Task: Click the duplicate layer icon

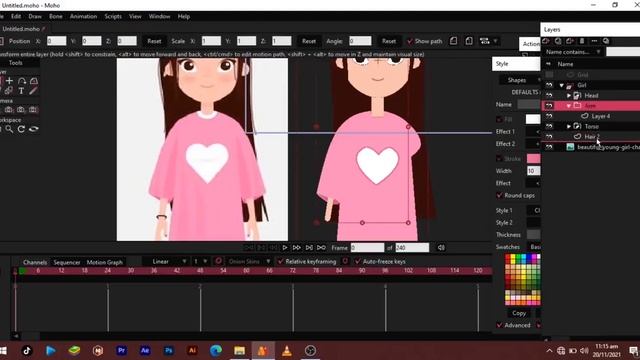Action: click(x=558, y=41)
